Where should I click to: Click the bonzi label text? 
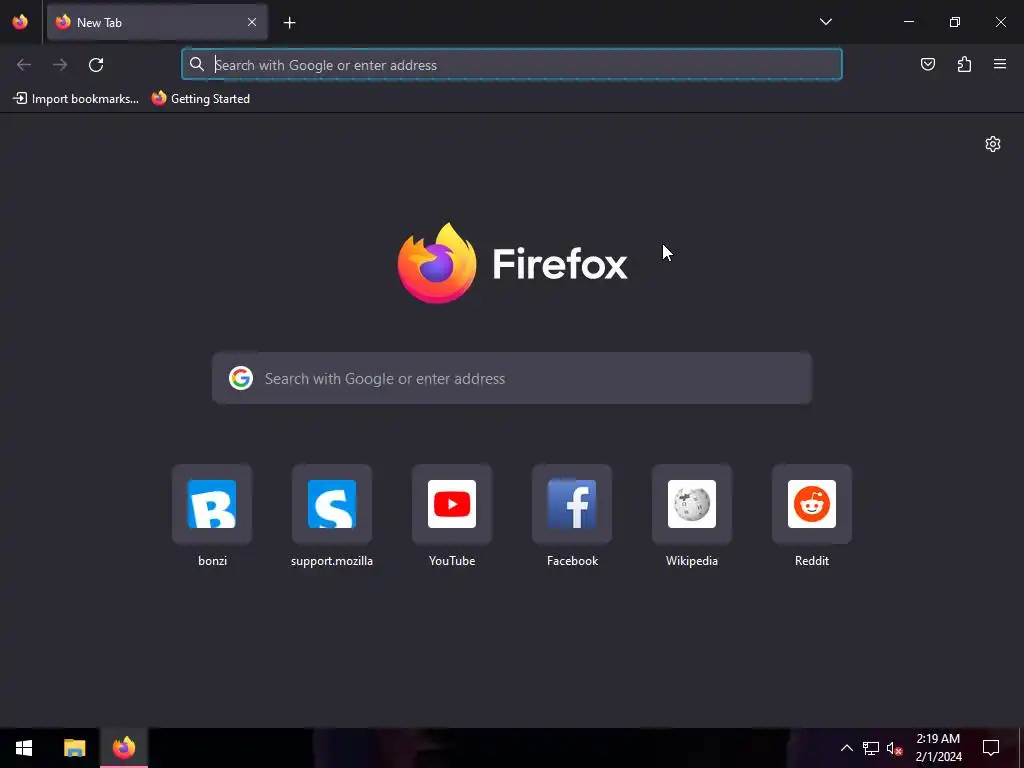212,561
